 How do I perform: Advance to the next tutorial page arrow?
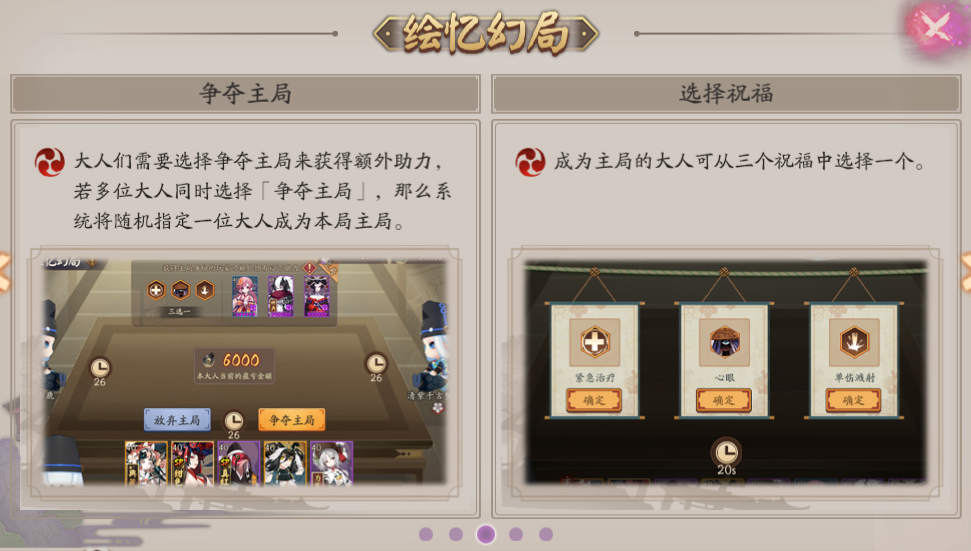click(965, 271)
